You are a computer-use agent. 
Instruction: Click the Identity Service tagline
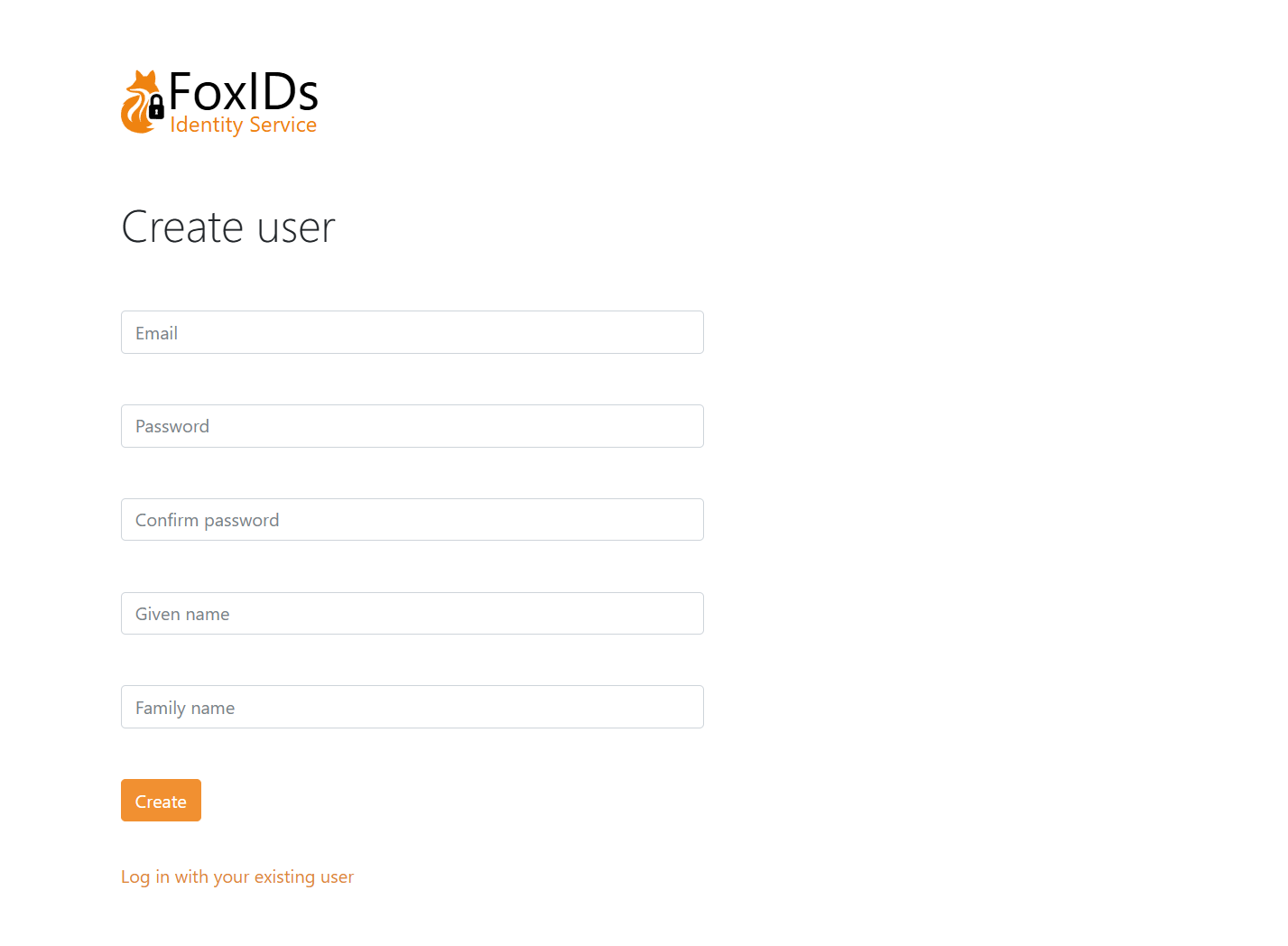pos(243,124)
